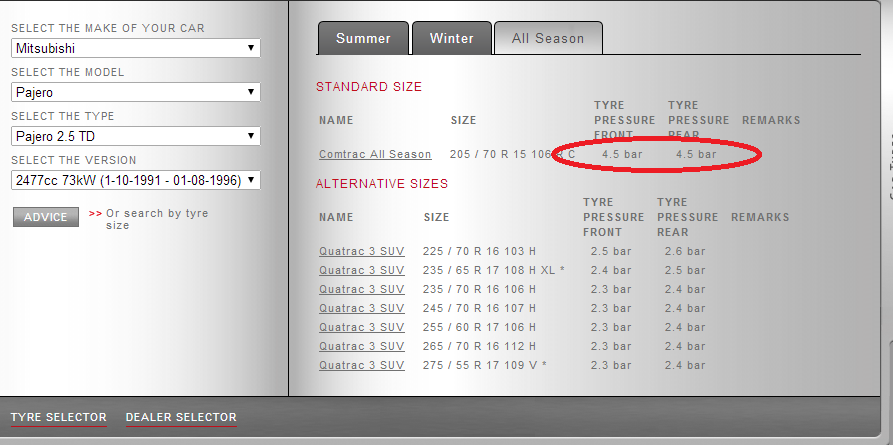Screen dimensions: 893x445
Task: Open the model dropdown showing Pajero
Action: tap(136, 92)
